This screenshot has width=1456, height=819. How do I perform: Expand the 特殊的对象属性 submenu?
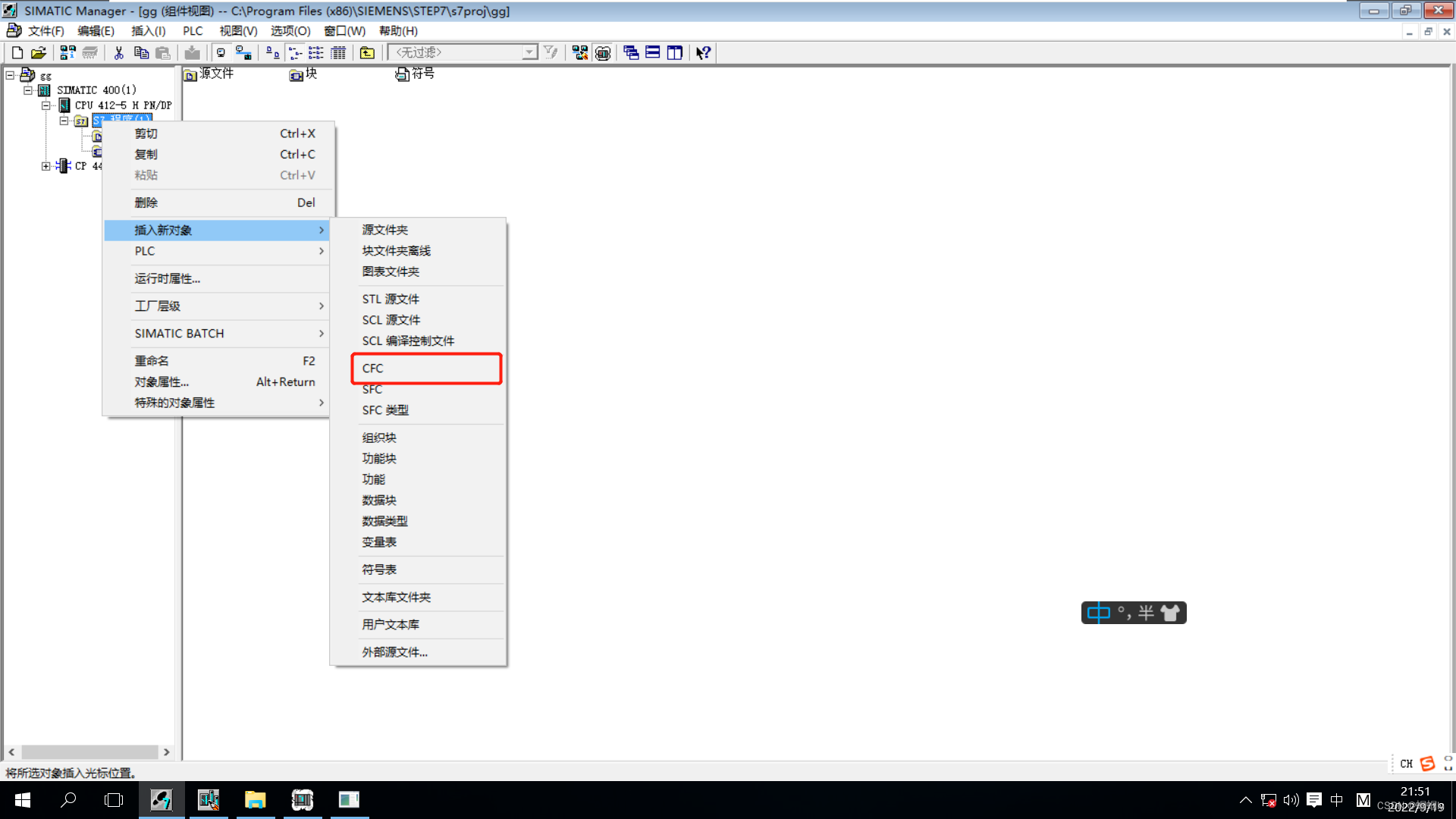pyautogui.click(x=217, y=403)
